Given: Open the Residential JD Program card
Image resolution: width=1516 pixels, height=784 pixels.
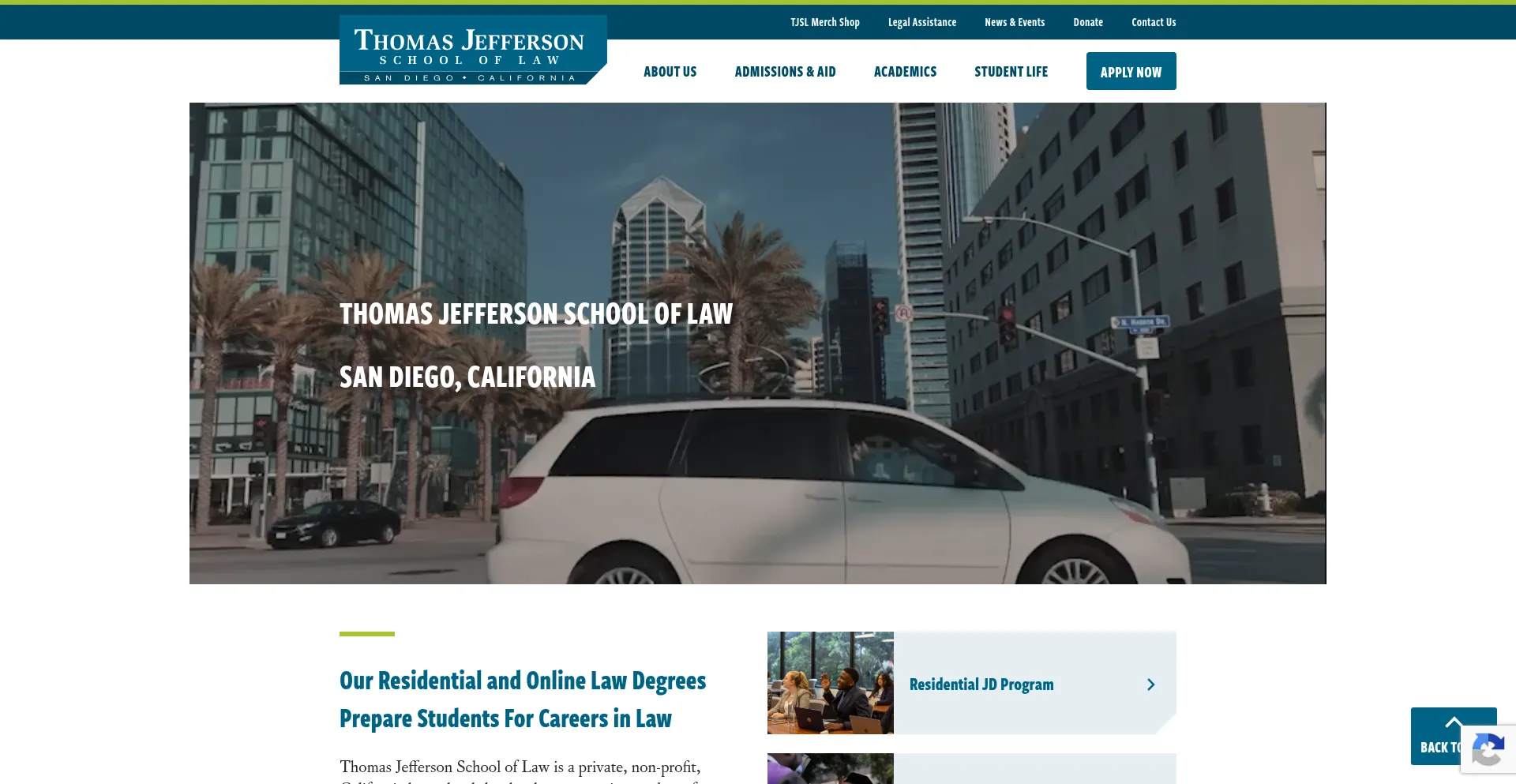Looking at the screenshot, I should pos(972,683).
